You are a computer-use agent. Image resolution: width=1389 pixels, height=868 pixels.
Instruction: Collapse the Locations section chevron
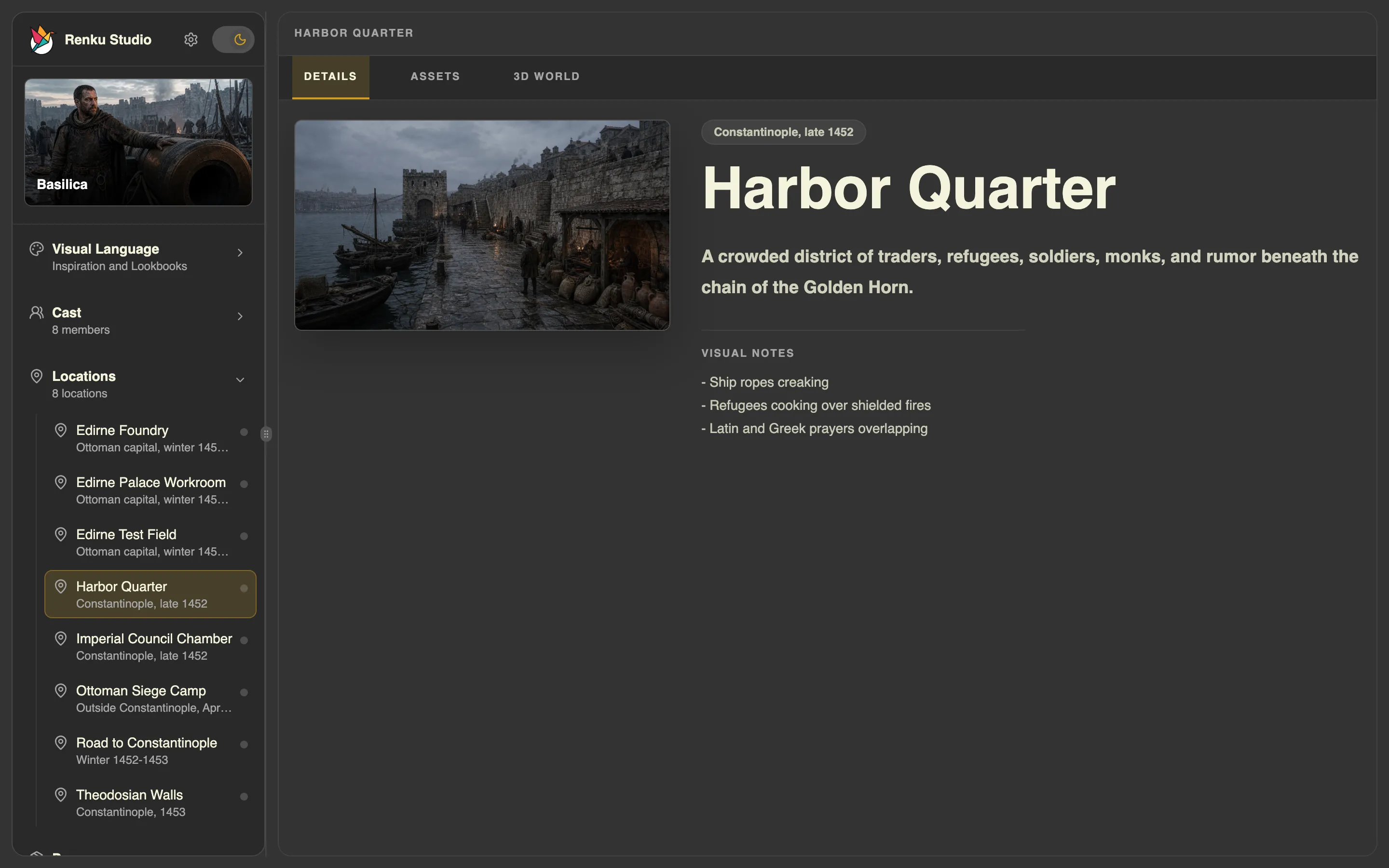240,380
